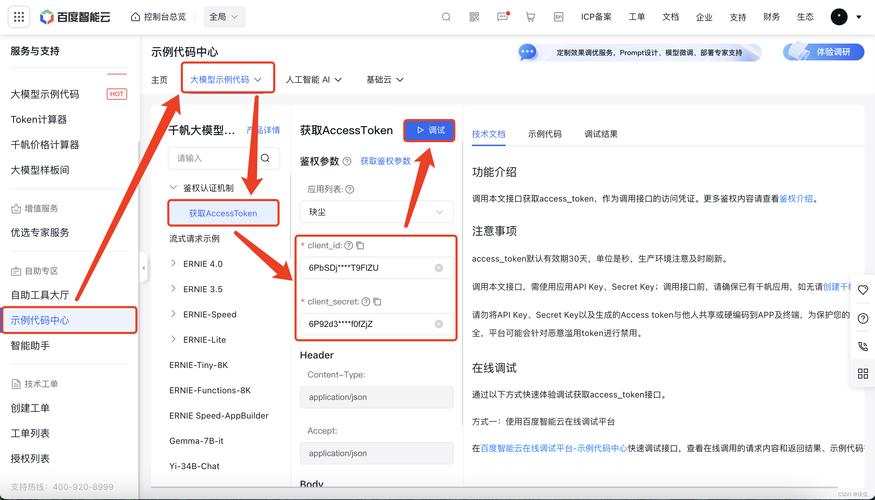
Task: Select 获取AccessToken in the tree
Action: click(x=223, y=213)
